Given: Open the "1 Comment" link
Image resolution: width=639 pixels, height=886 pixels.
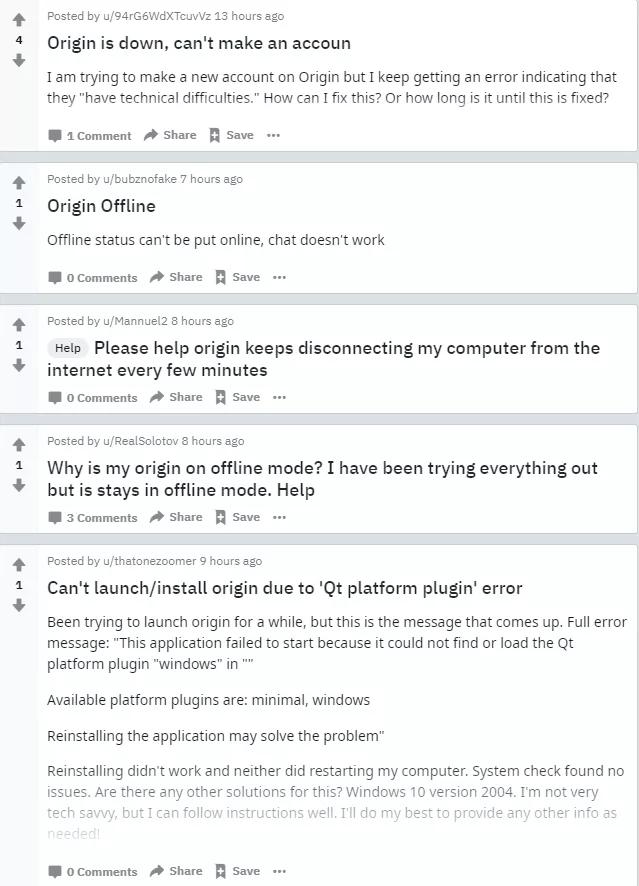Looking at the screenshot, I should 90,135.
